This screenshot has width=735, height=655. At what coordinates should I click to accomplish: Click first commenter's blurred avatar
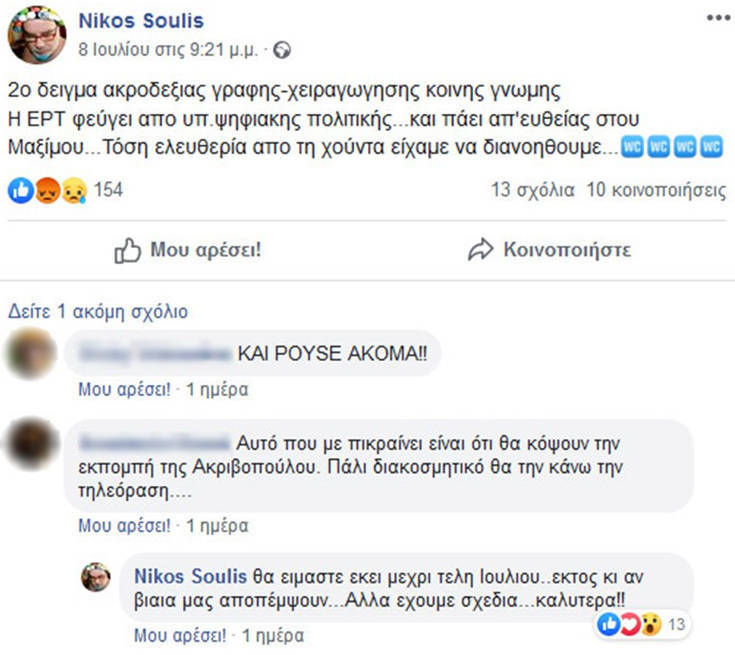(x=30, y=352)
